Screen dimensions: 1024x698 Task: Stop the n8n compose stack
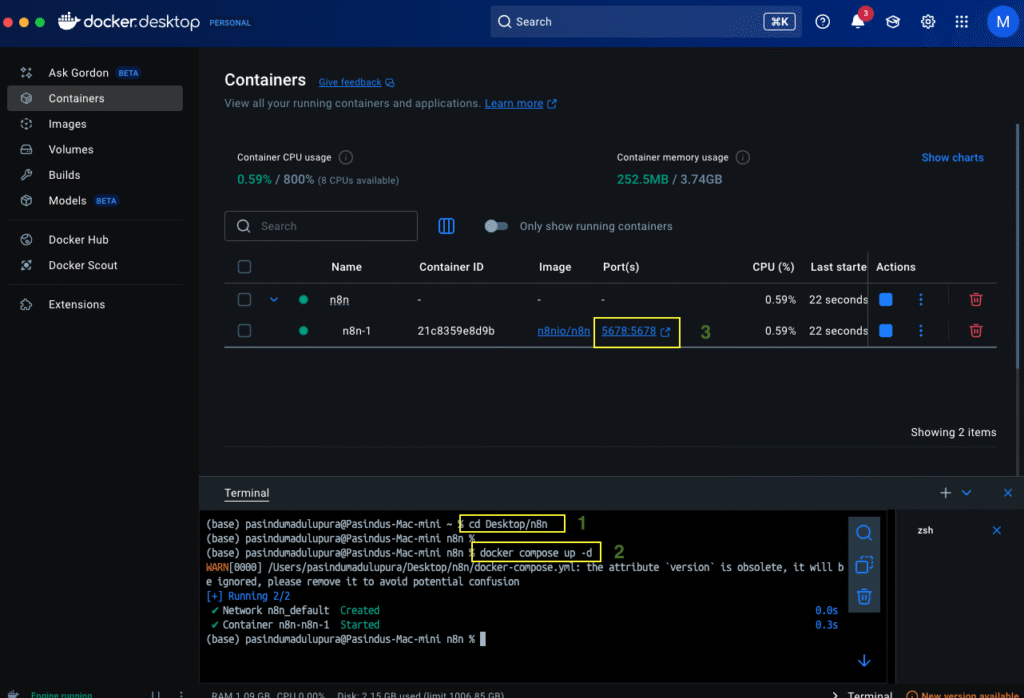click(886, 300)
